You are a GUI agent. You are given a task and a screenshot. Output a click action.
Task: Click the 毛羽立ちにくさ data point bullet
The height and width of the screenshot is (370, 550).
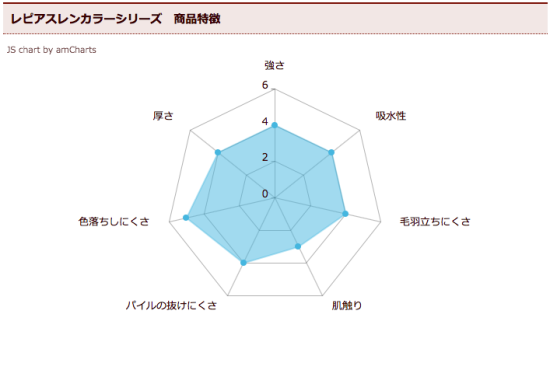coord(345,214)
